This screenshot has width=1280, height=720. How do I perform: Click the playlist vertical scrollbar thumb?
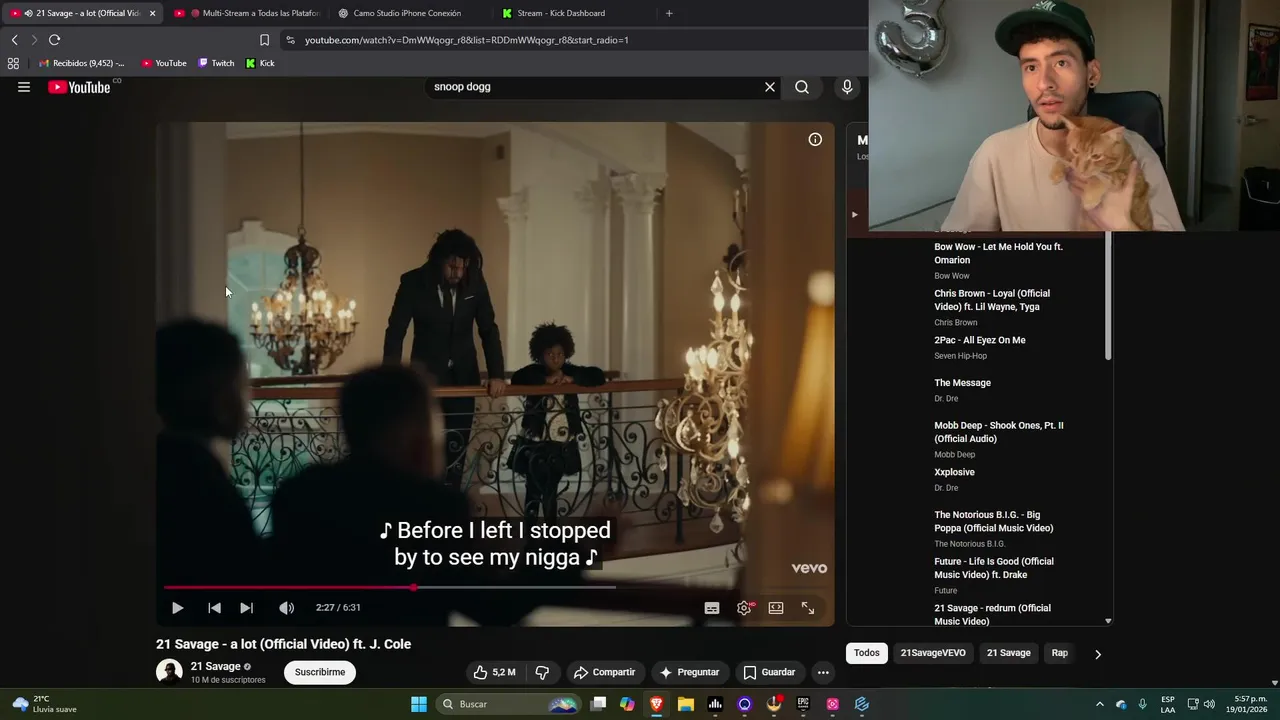pyautogui.click(x=1107, y=296)
